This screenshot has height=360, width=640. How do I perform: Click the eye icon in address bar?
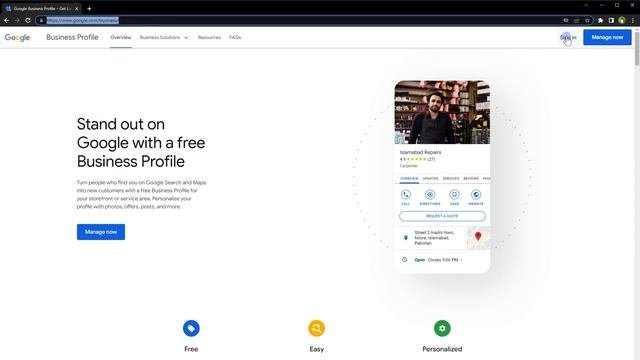566,20
